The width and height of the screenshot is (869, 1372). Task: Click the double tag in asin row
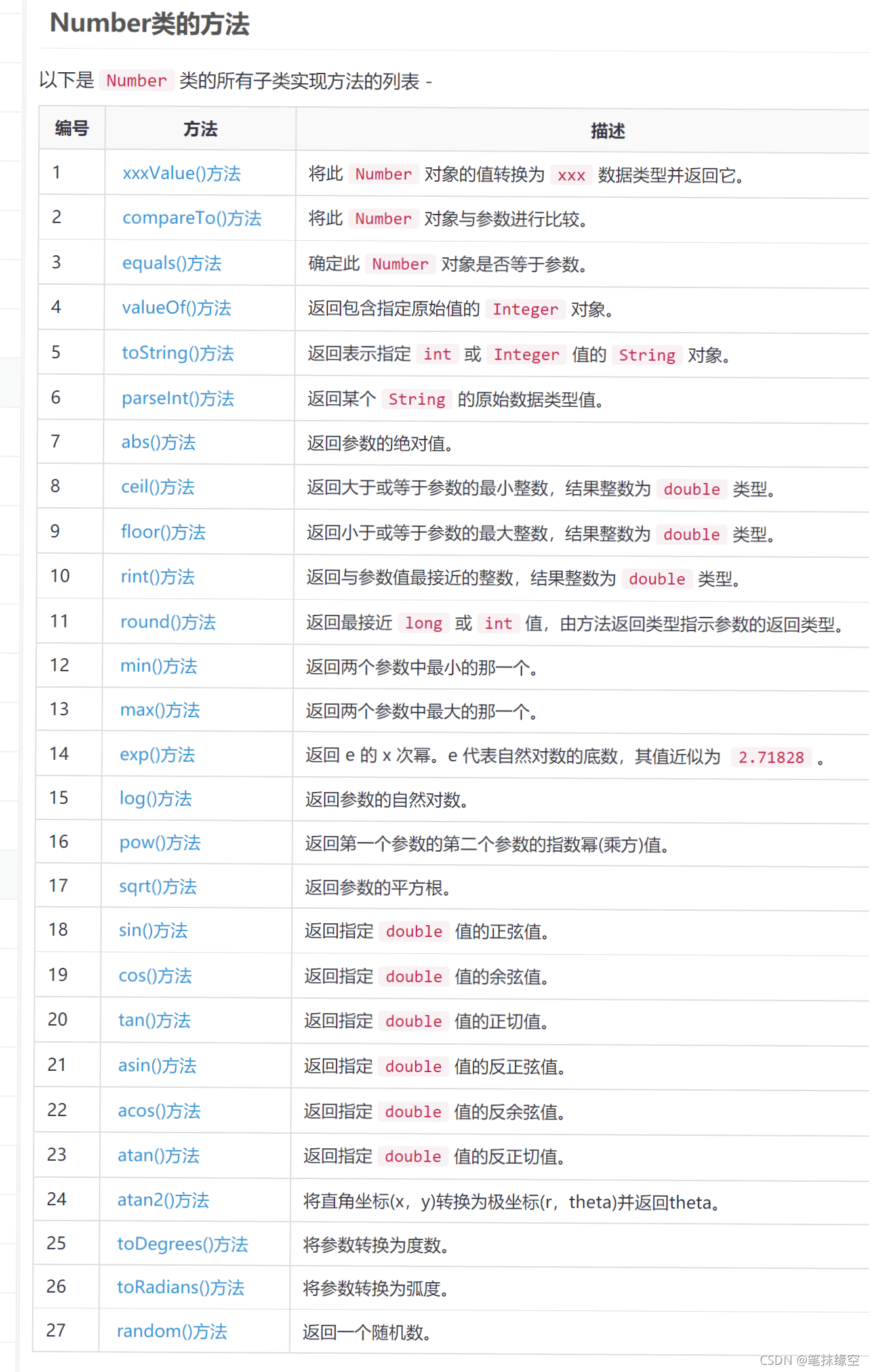[413, 1066]
